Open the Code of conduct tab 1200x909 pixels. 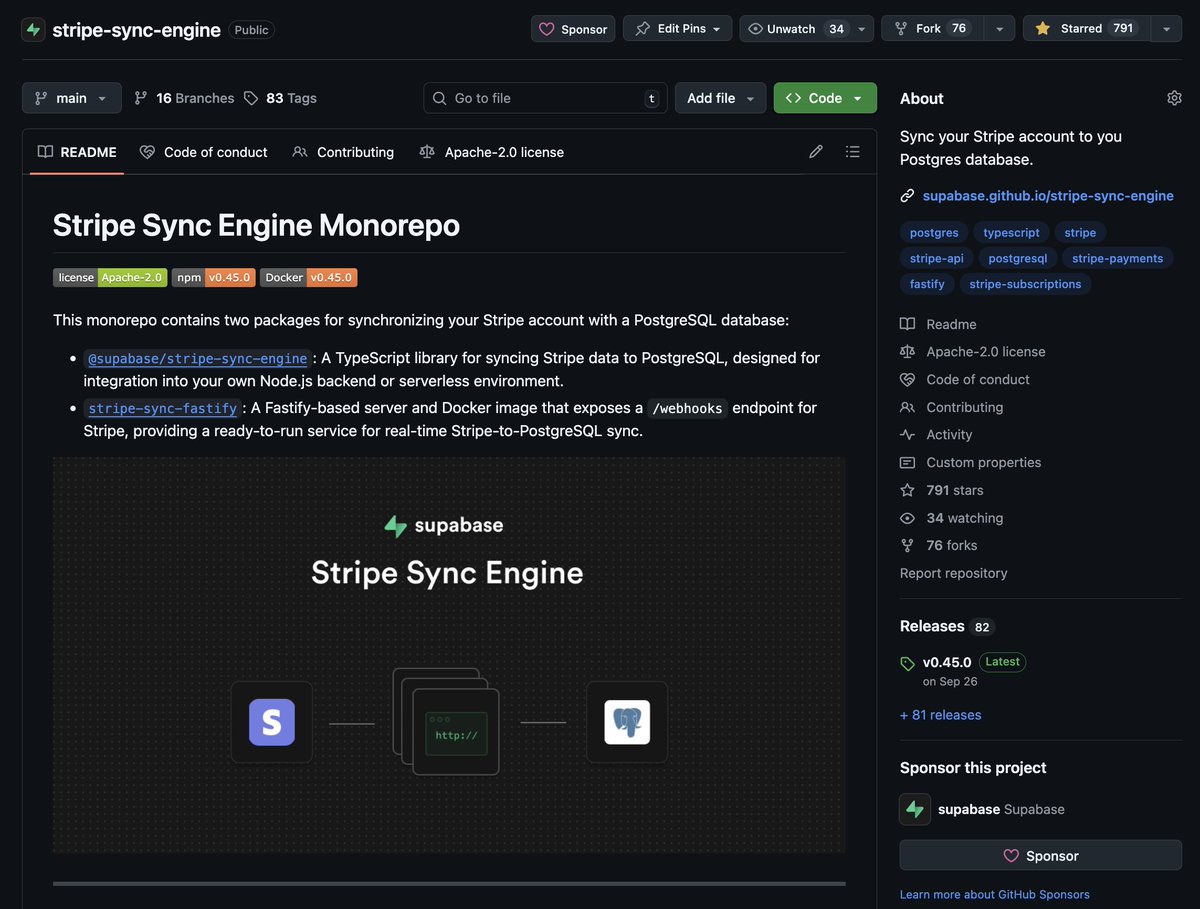pos(204,151)
